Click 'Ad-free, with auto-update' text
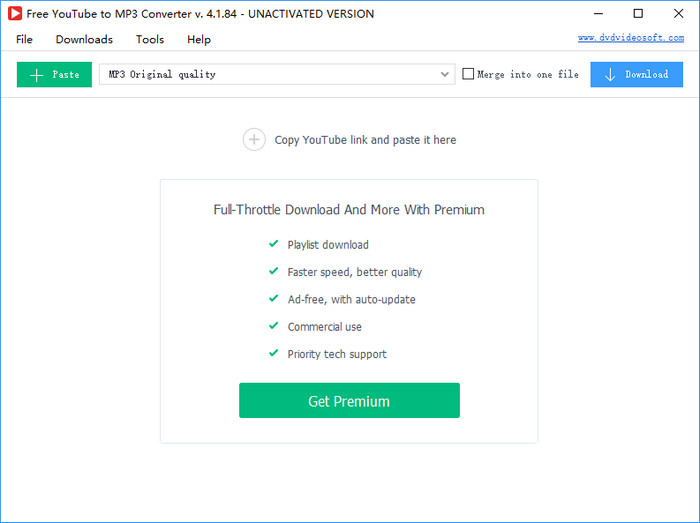The height and width of the screenshot is (523, 700). [351, 299]
